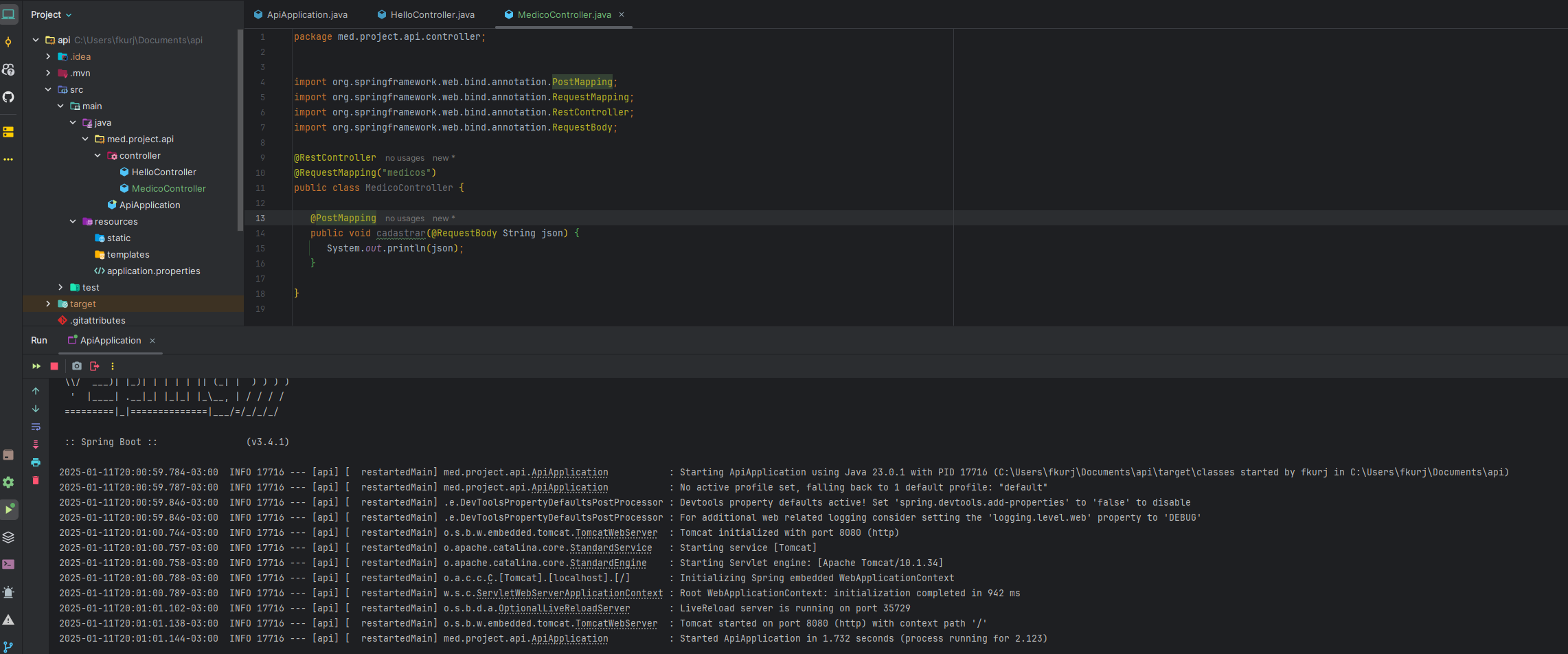The image size is (1568, 654).
Task: Collapse the api root folder
Action: [x=36, y=40]
